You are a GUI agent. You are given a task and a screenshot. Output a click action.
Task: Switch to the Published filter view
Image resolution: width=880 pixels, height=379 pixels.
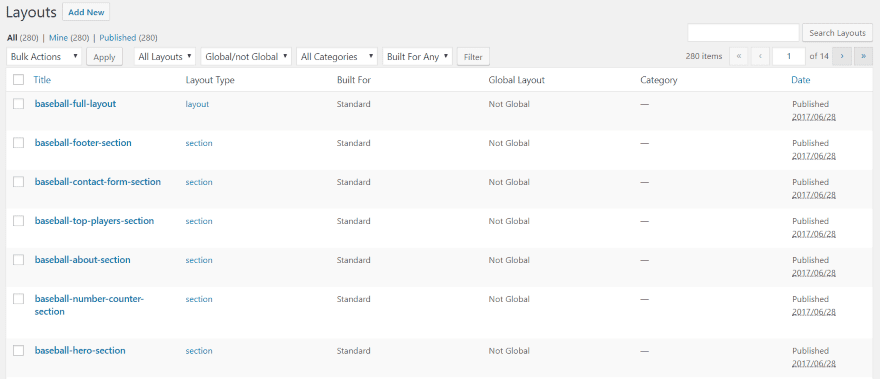(117, 38)
